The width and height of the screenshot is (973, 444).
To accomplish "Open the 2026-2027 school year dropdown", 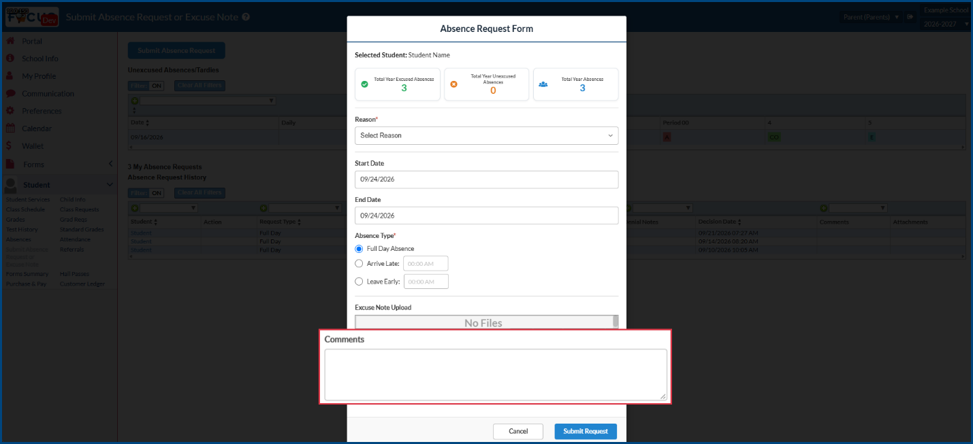I will coord(944,24).
